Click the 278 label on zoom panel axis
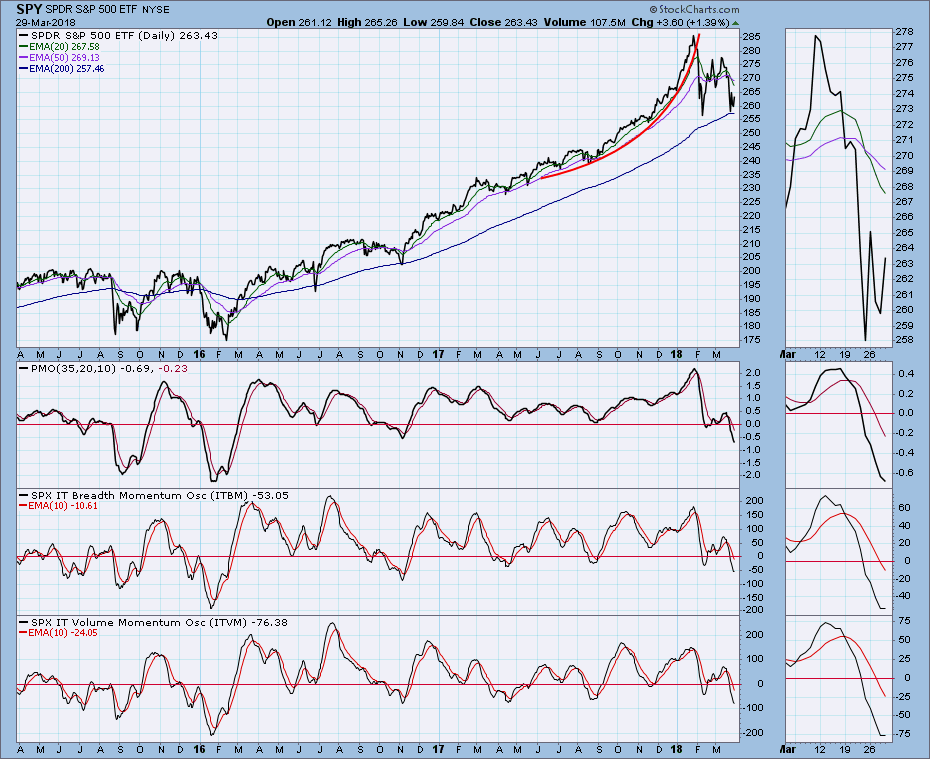This screenshot has height=759, width=930. 904,31
